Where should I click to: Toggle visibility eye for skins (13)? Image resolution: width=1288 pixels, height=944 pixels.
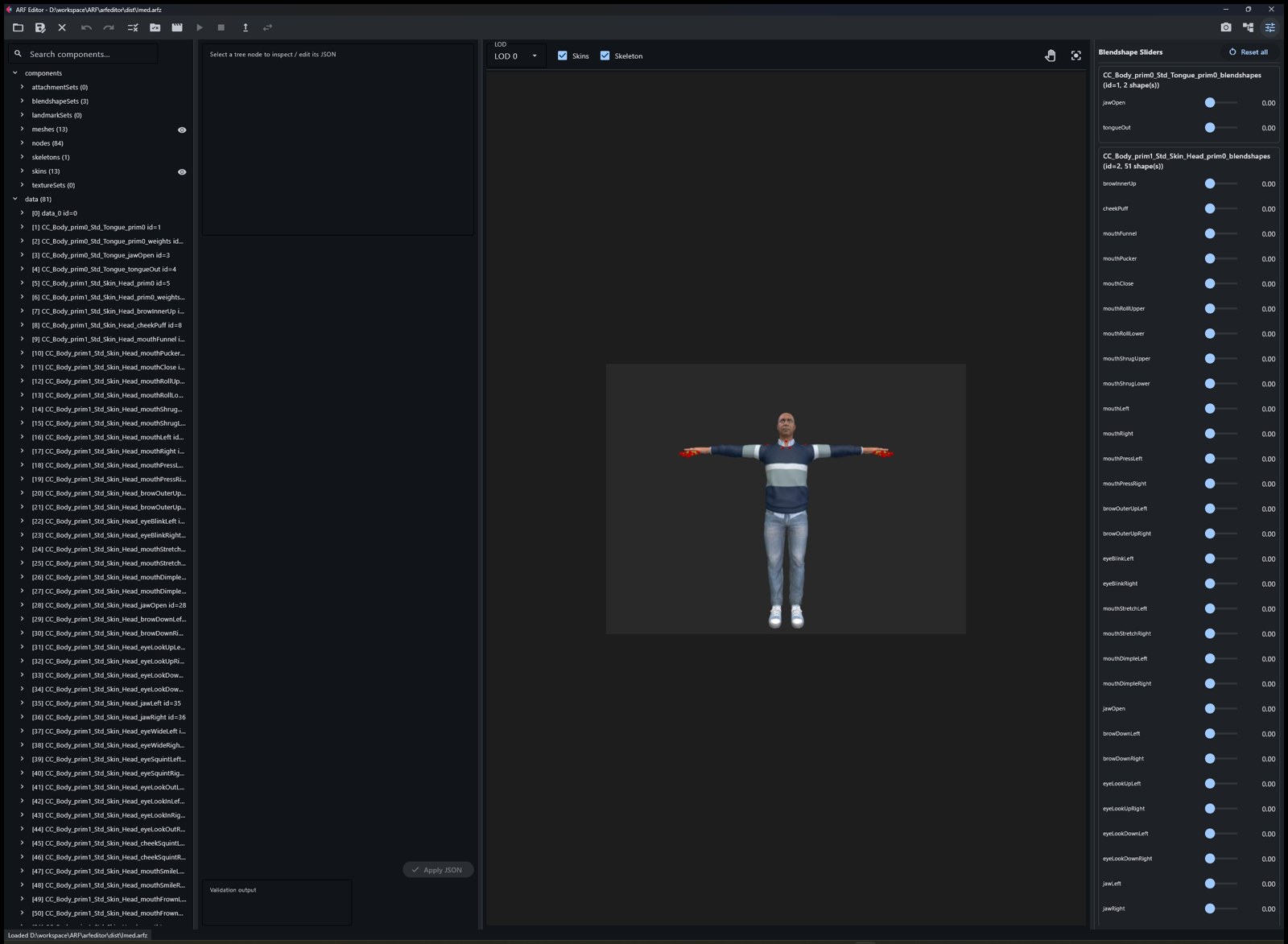[x=182, y=171]
